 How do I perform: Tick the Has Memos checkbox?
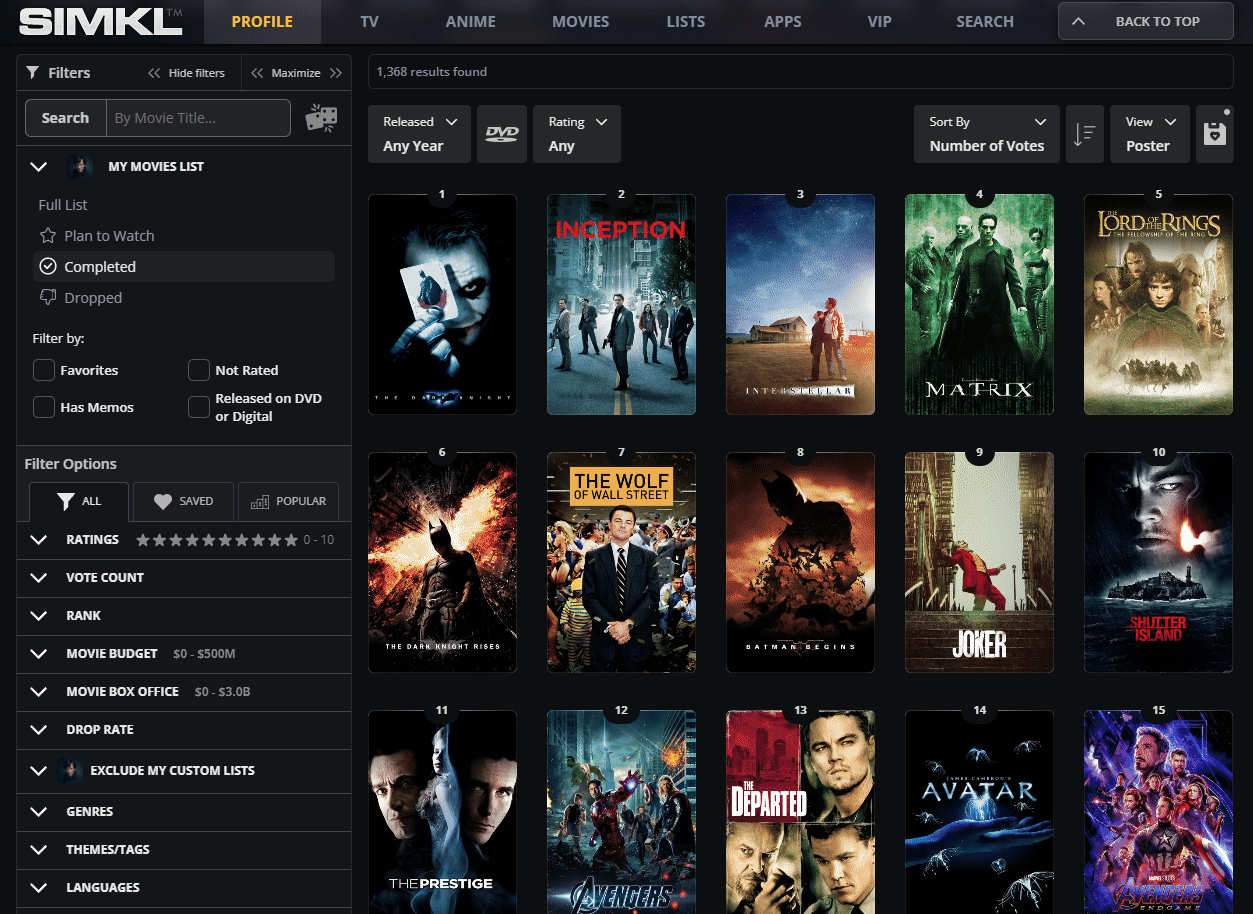44,408
